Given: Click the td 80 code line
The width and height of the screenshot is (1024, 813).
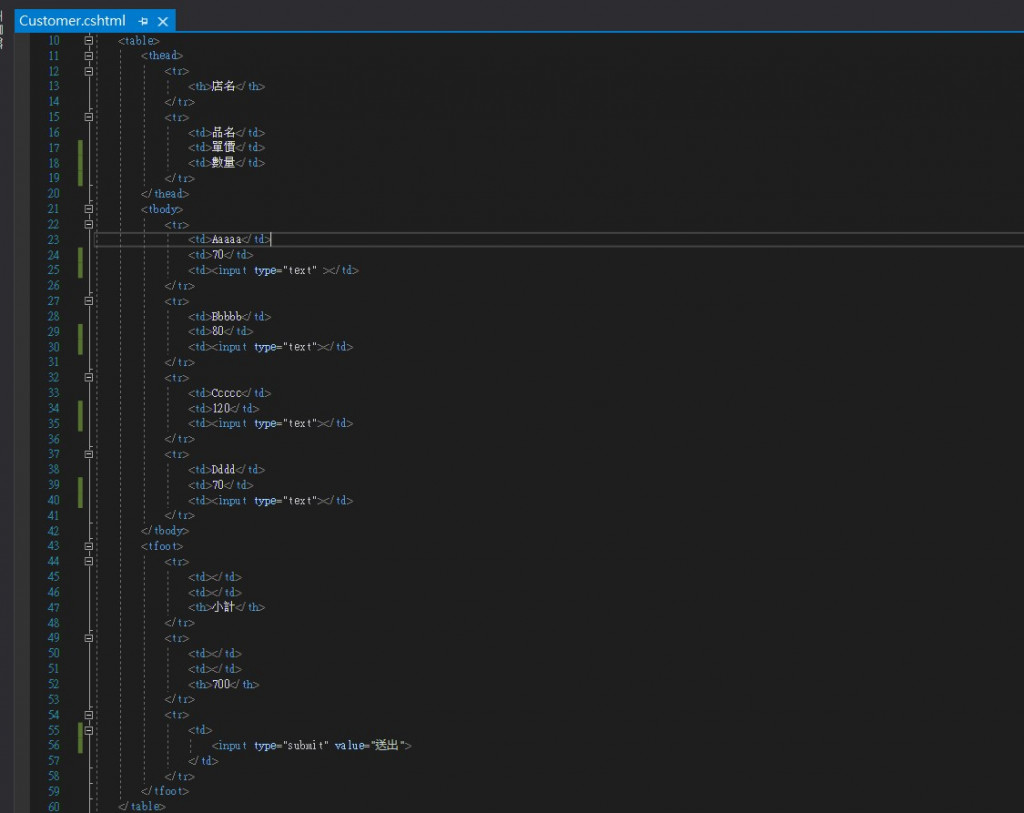Looking at the screenshot, I should (x=221, y=332).
